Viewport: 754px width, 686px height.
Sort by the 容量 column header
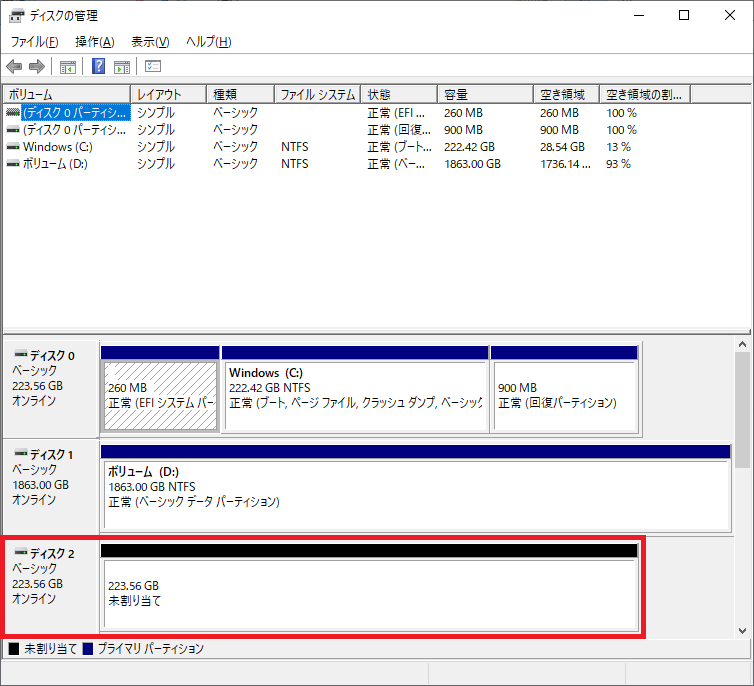(486, 94)
